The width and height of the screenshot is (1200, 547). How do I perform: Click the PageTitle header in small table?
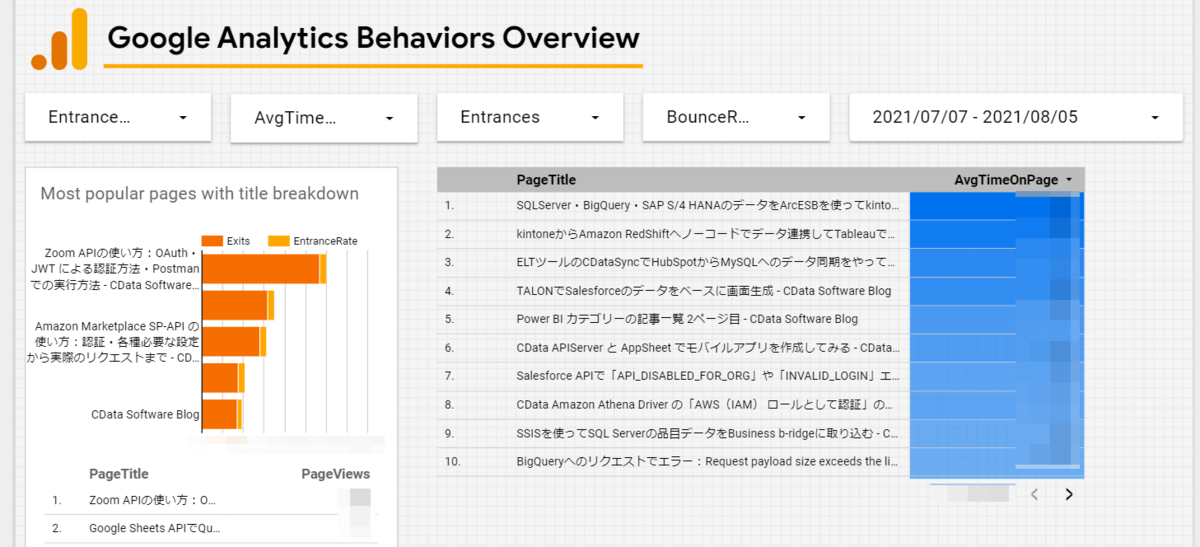pyautogui.click(x=119, y=474)
